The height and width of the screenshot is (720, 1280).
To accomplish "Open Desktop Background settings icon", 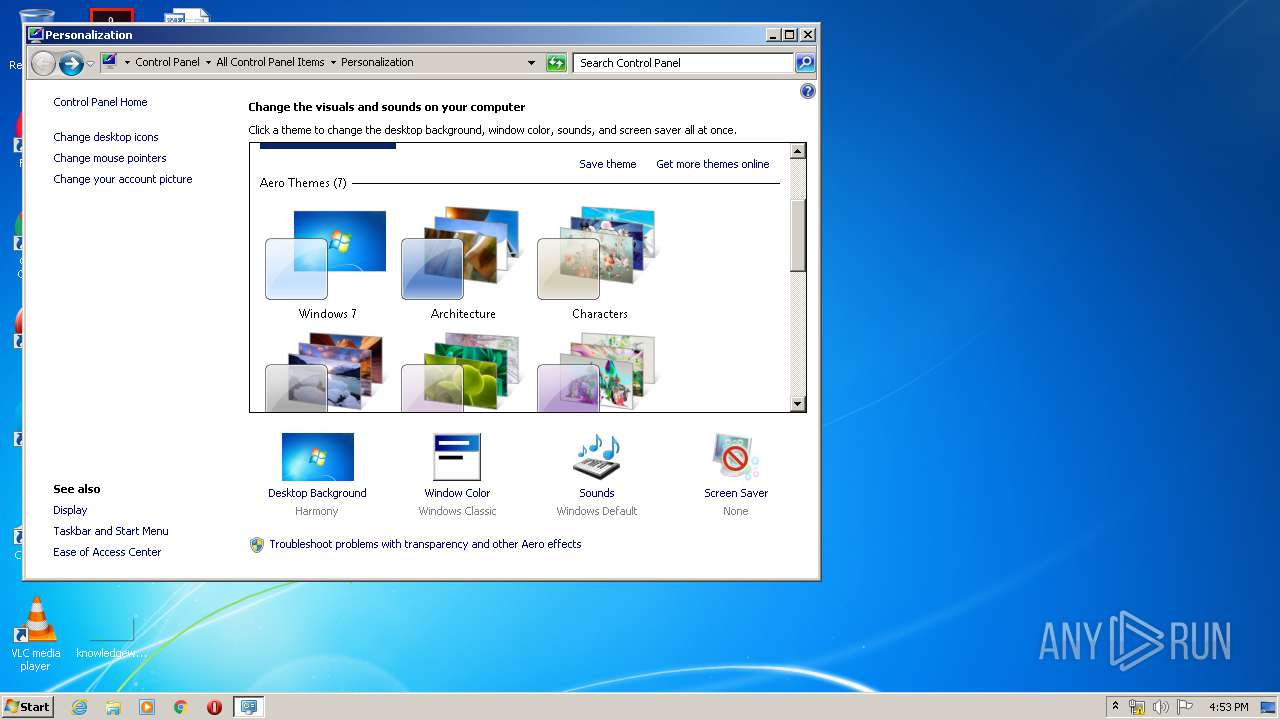I will 318,457.
